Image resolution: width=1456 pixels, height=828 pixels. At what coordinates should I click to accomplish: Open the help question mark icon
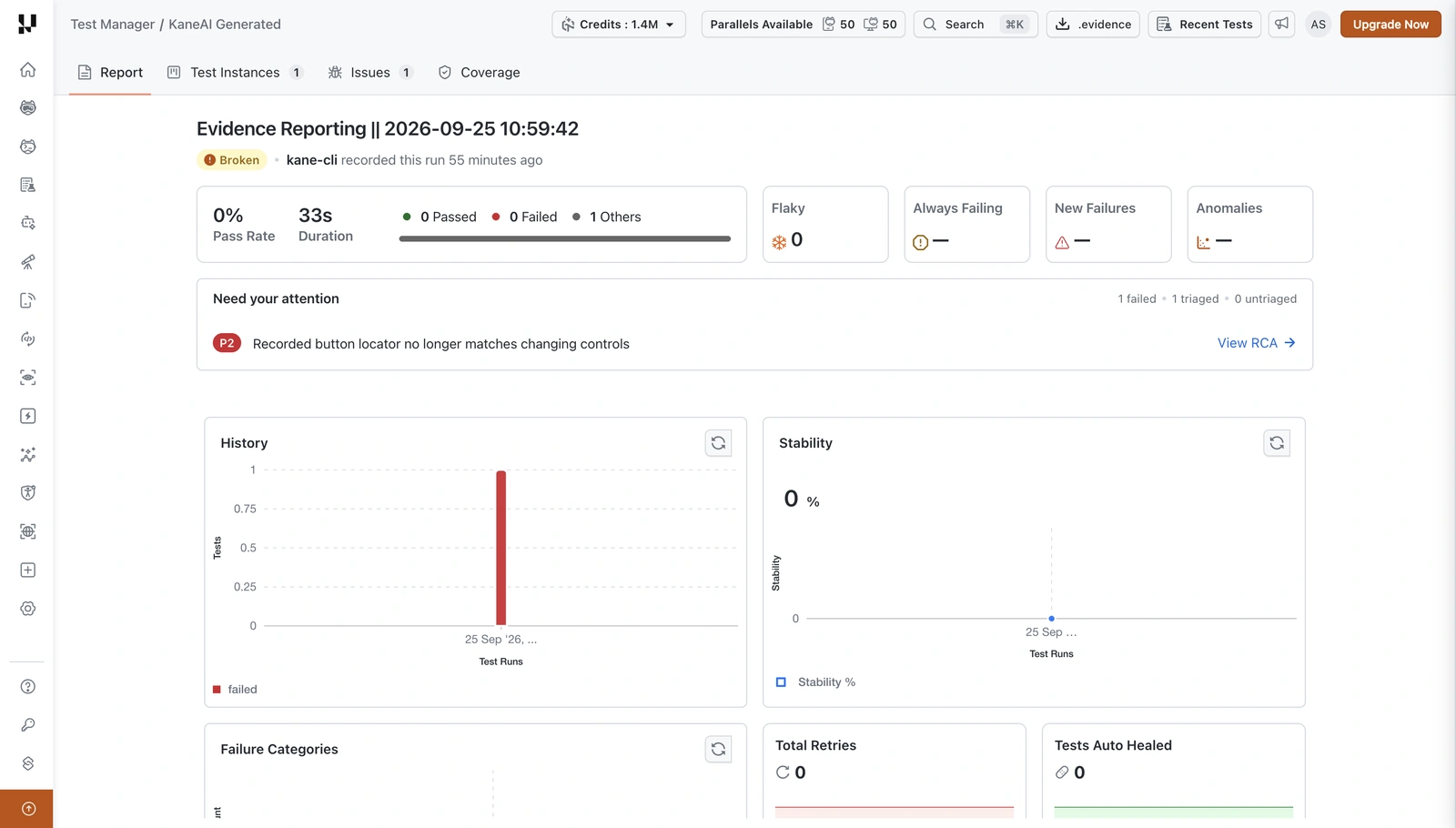tap(28, 687)
